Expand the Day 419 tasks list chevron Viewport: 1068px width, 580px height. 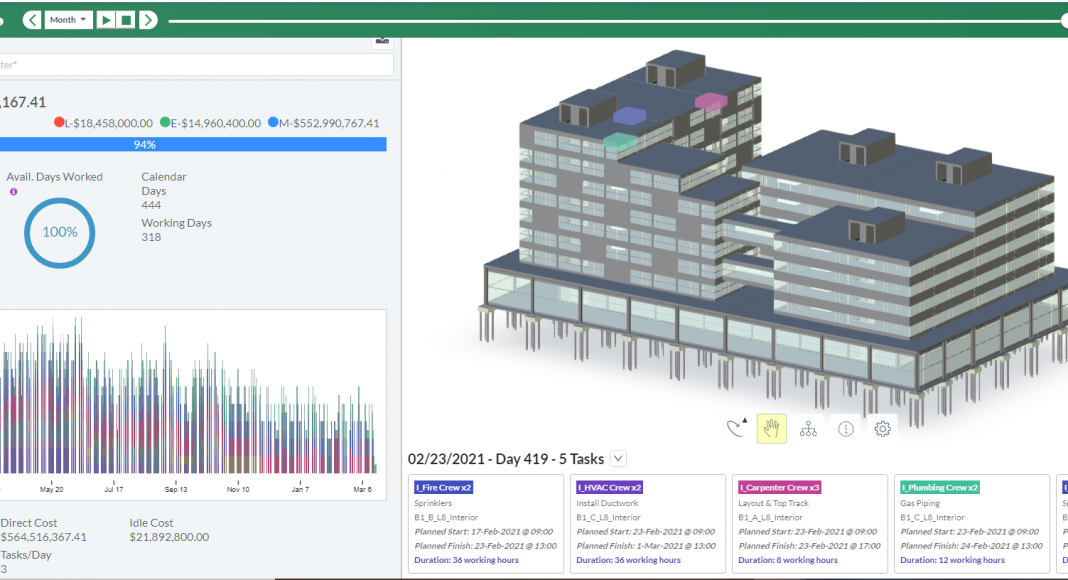tap(618, 459)
